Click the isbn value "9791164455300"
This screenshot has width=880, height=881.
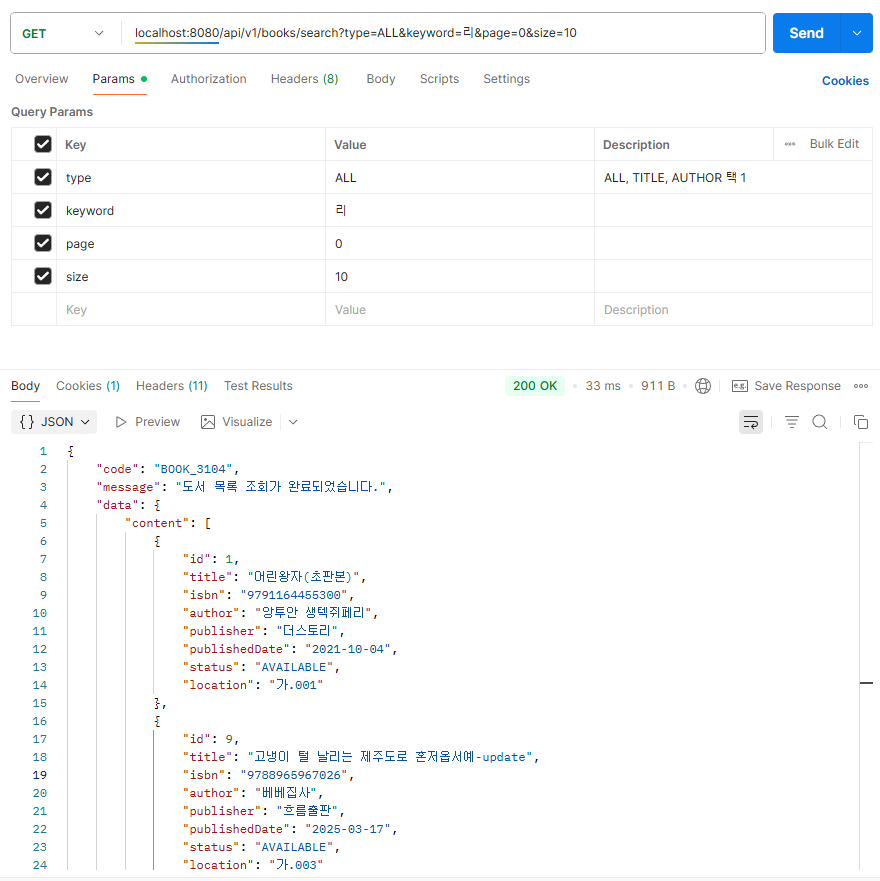click(294, 595)
